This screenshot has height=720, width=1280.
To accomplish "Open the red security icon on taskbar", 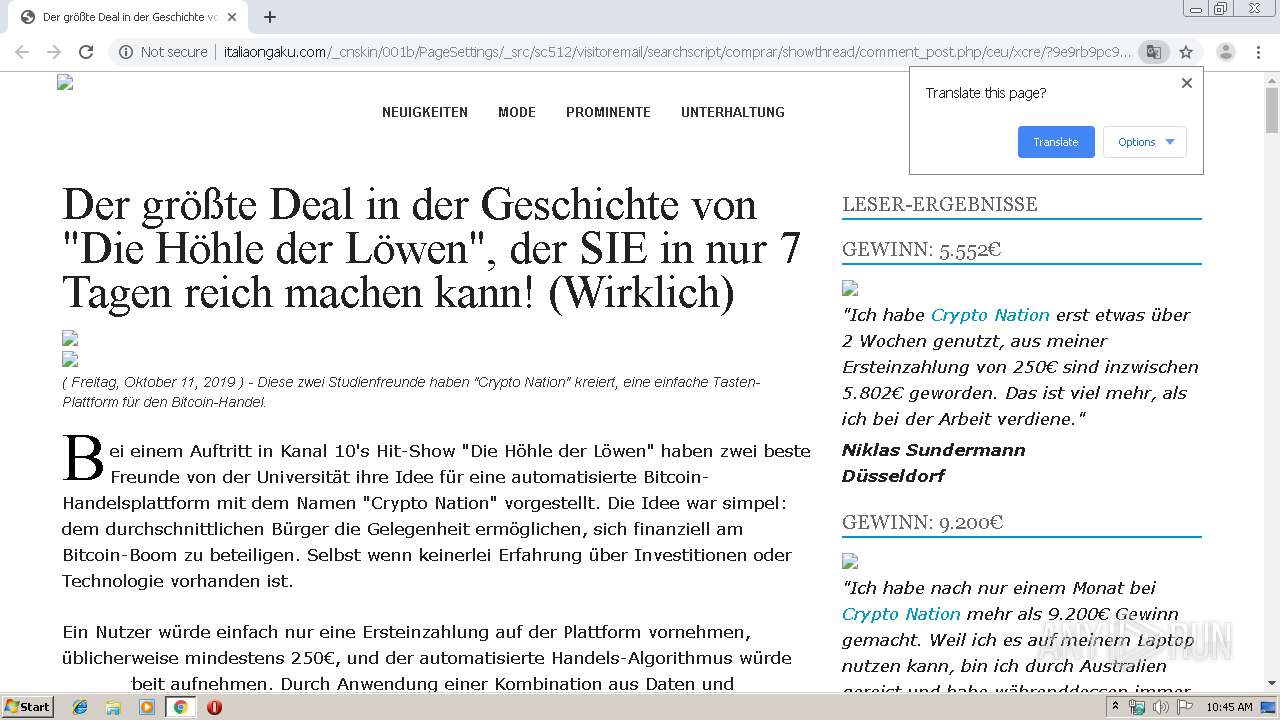I will click(214, 707).
